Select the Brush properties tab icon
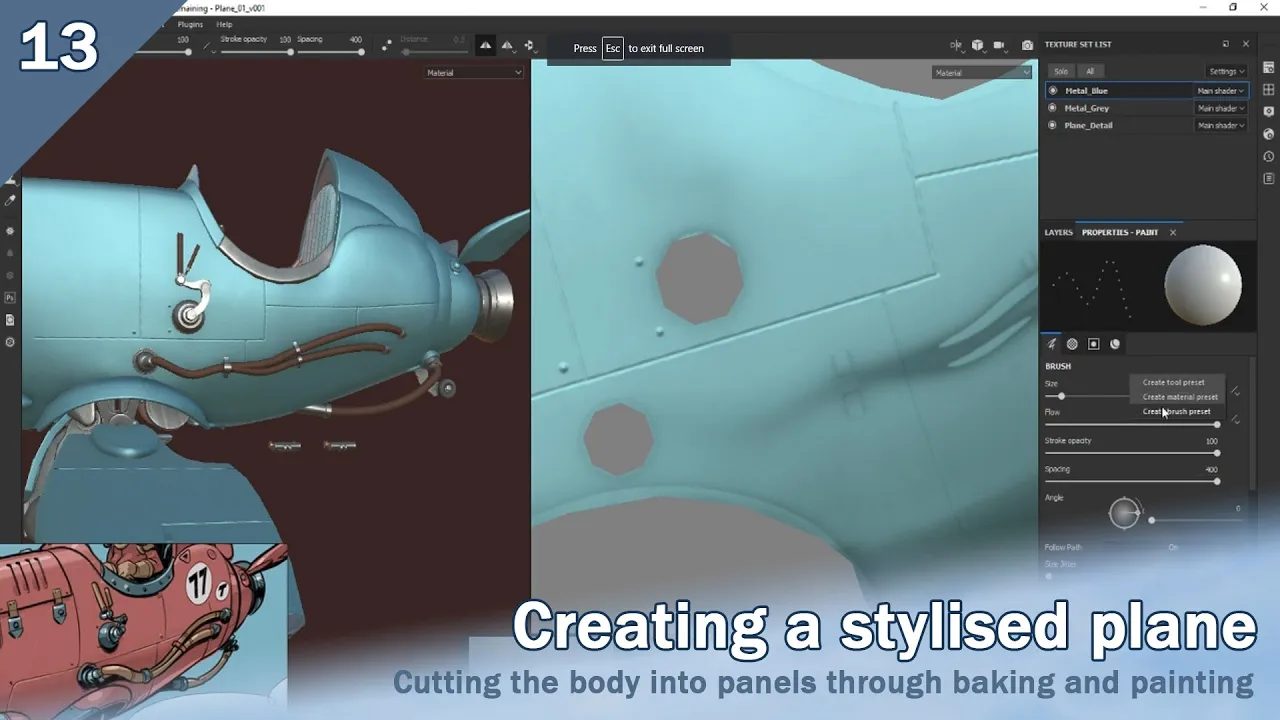Image resolution: width=1280 pixels, height=720 pixels. click(x=1051, y=344)
